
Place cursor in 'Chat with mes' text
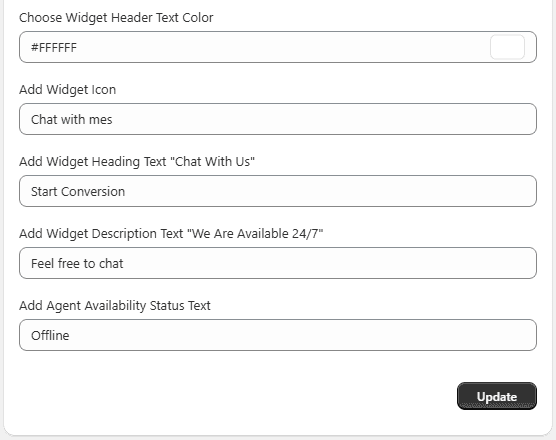point(72,119)
